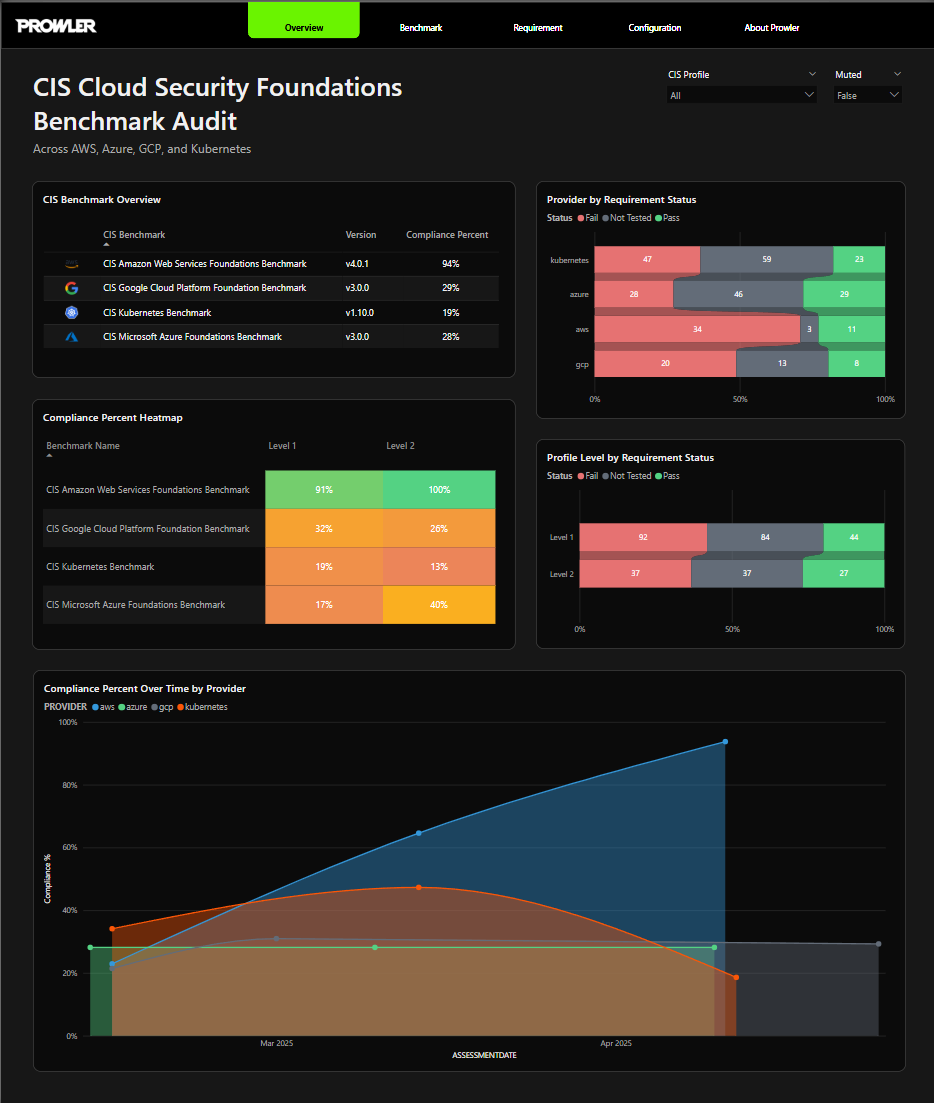Click the AWS Level 2 100% heatmap cell

(x=439, y=490)
